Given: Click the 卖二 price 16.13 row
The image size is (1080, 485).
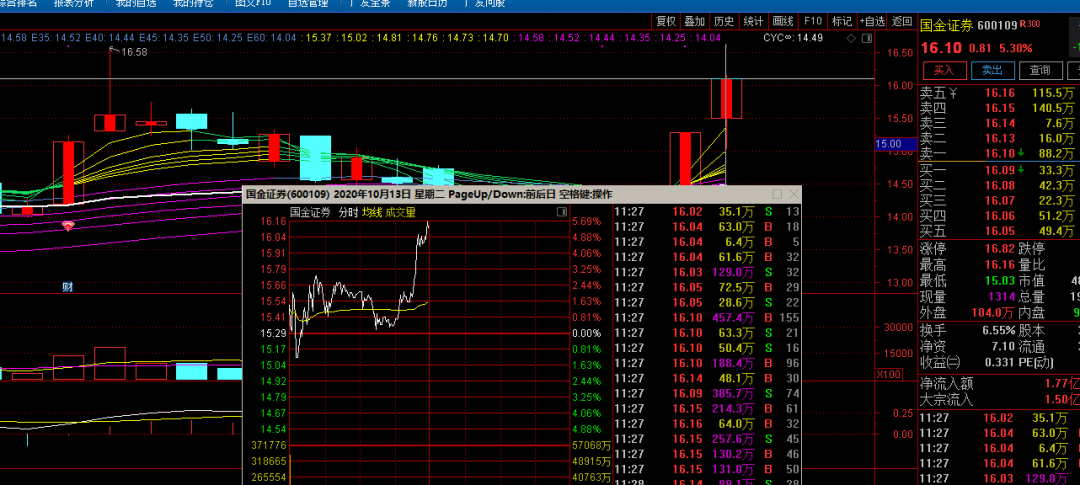Looking at the screenshot, I should pos(999,138).
